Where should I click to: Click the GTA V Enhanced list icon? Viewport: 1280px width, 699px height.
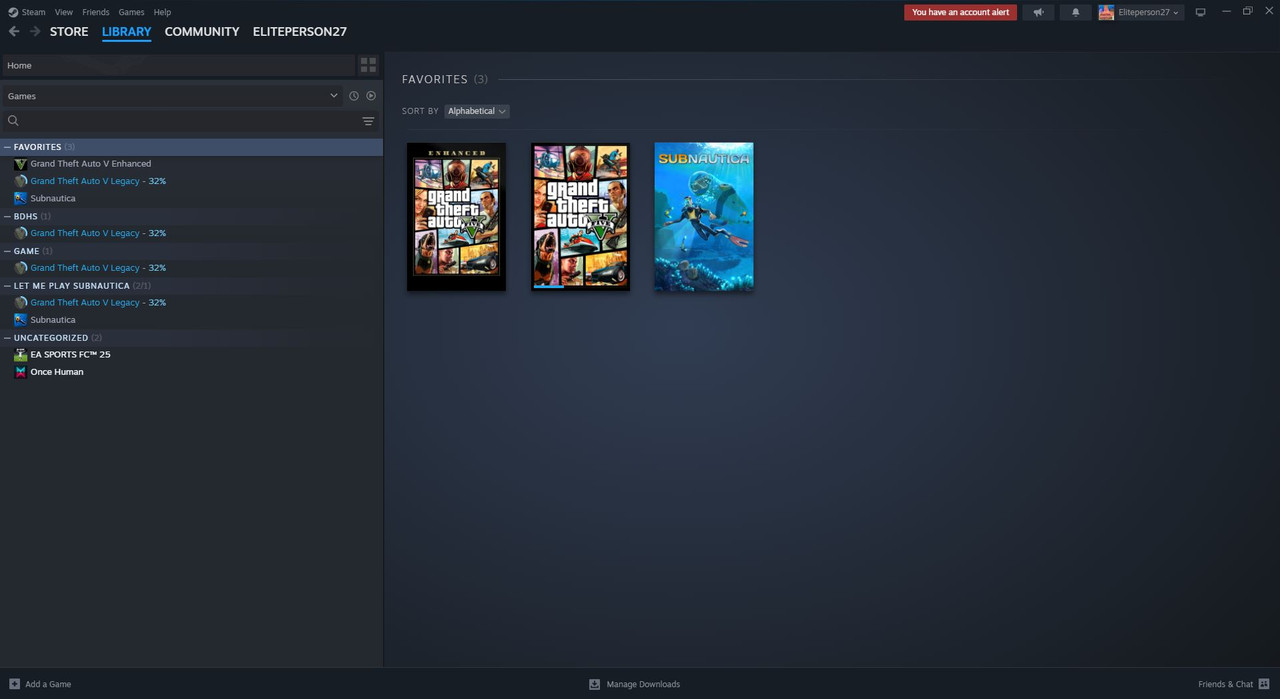click(x=20, y=164)
